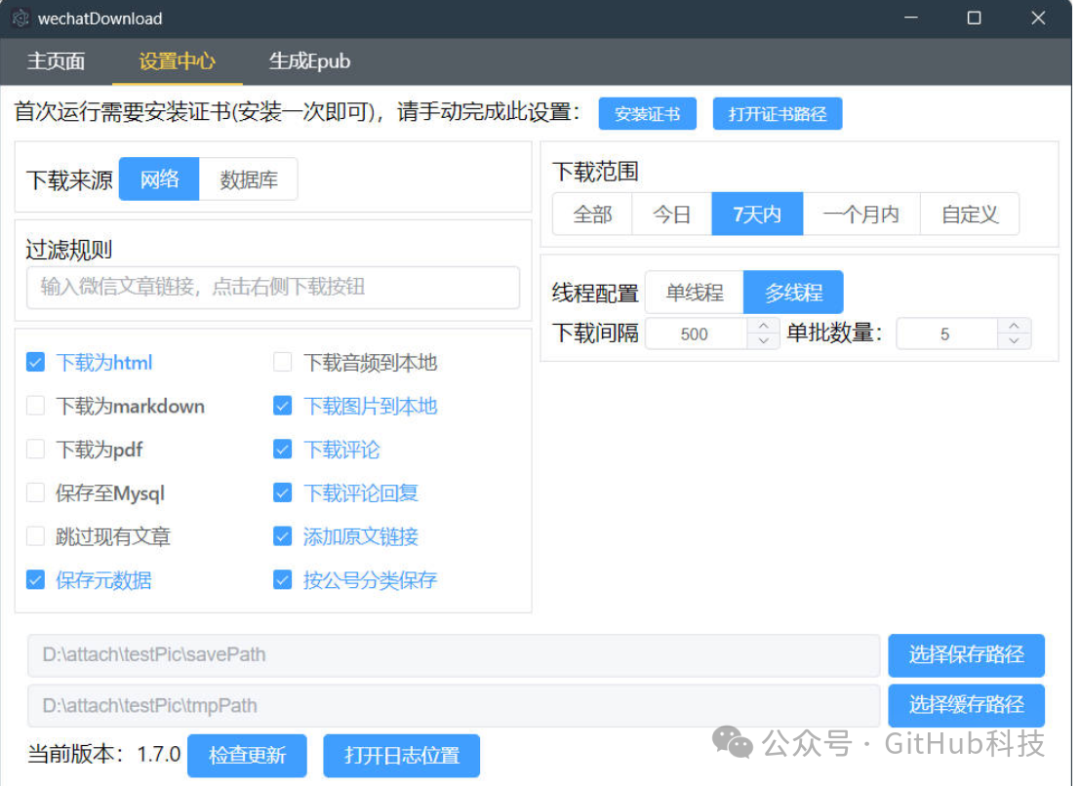Enable 保存至Mysql storage
The width and height of the screenshot is (1080, 786).
36,493
